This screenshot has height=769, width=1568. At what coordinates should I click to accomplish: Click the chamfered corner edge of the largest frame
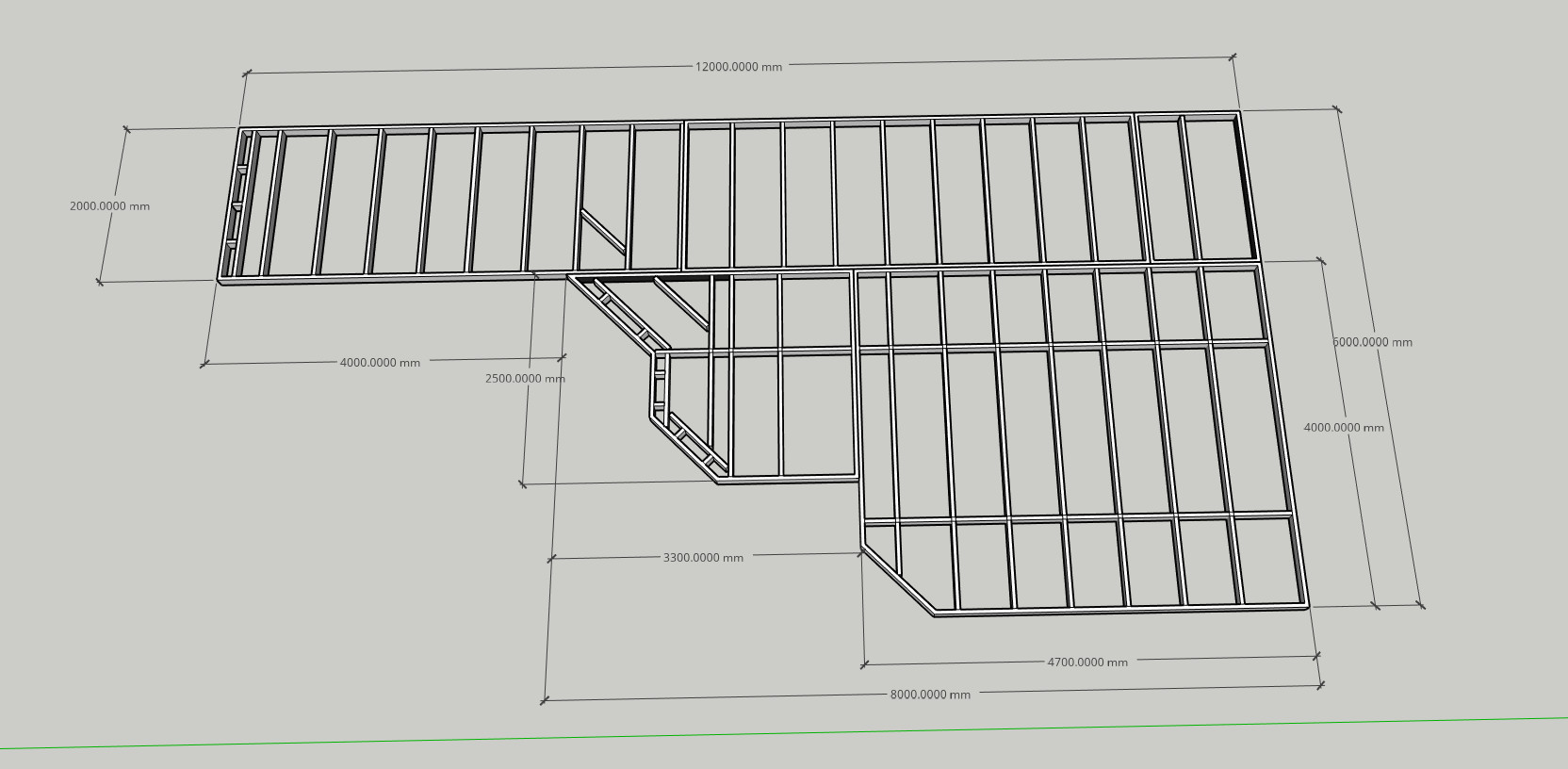(x=897, y=581)
